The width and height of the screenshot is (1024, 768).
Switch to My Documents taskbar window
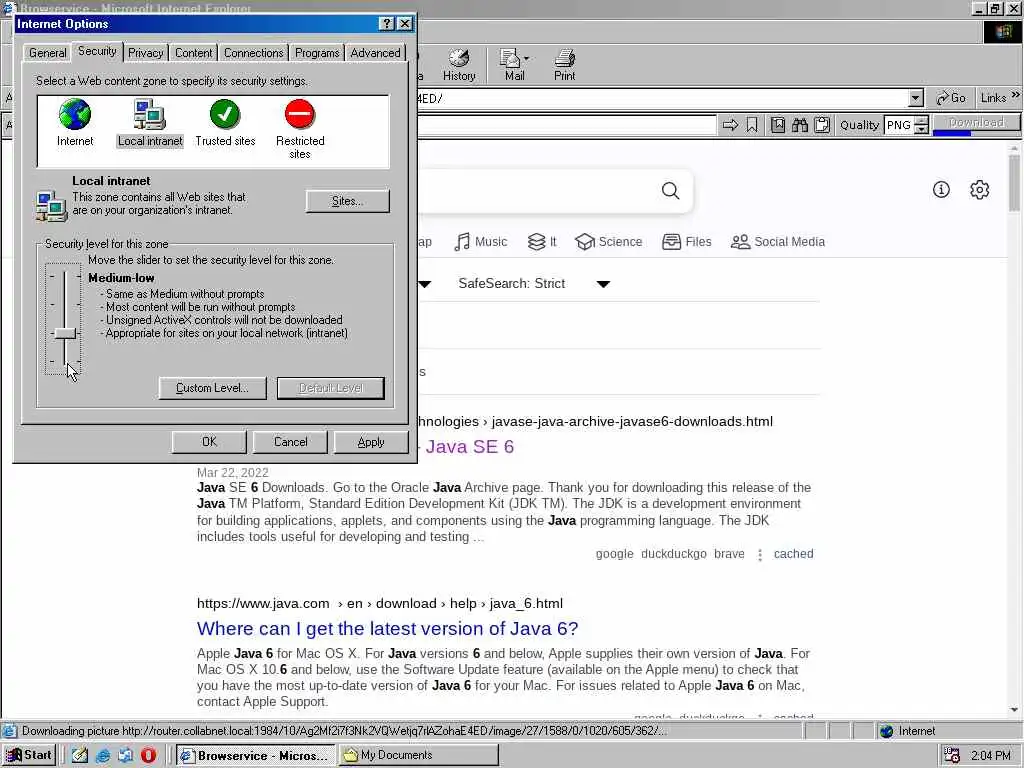tap(419, 755)
